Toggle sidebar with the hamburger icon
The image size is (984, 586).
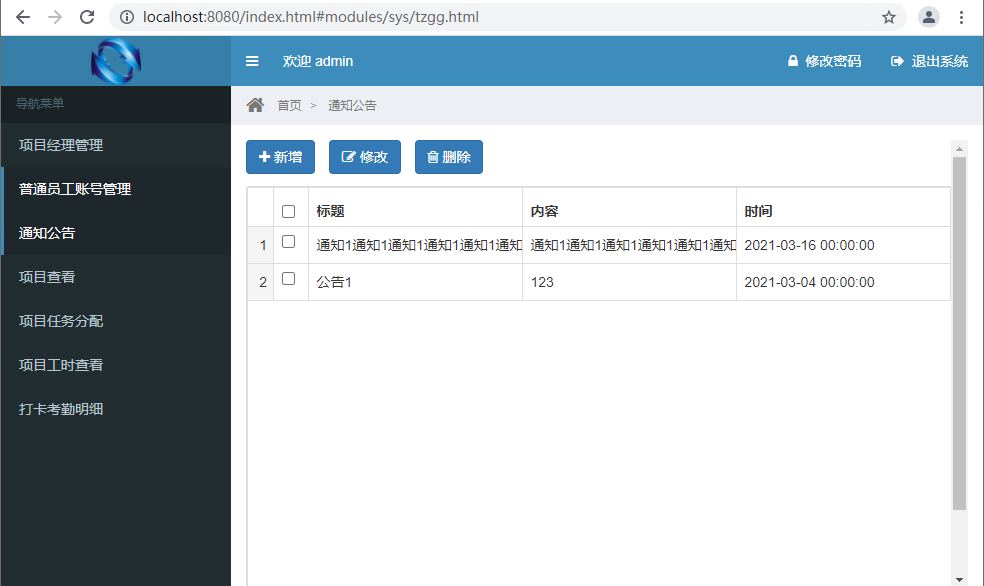click(x=252, y=61)
